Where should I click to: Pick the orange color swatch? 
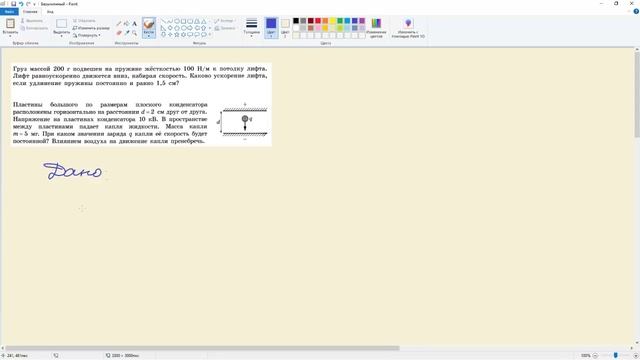pos(325,21)
